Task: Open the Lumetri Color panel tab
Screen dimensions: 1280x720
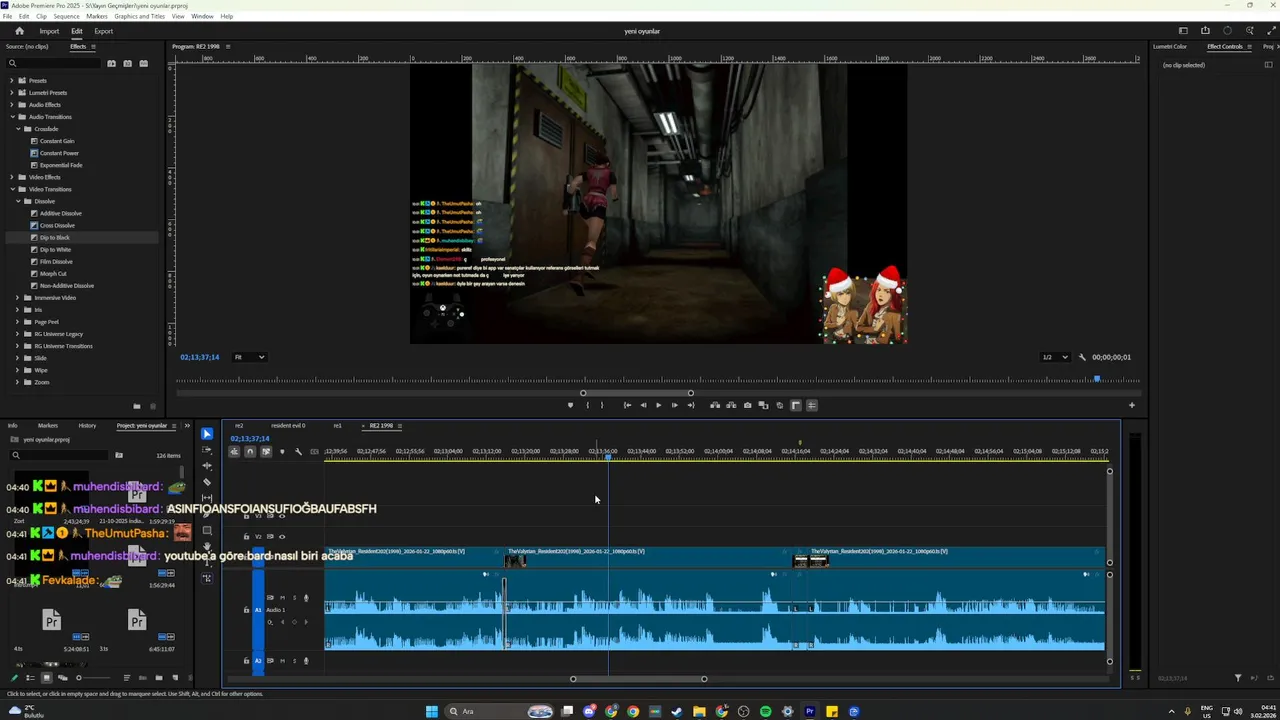Action: (x=1170, y=47)
